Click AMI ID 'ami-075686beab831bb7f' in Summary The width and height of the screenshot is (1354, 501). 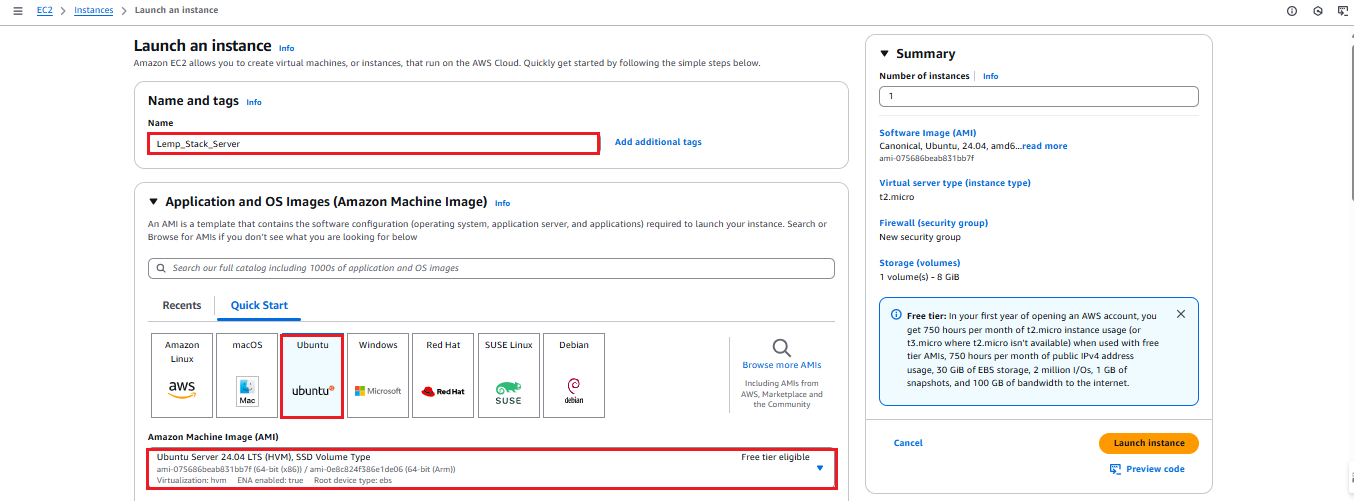[x=926, y=158]
